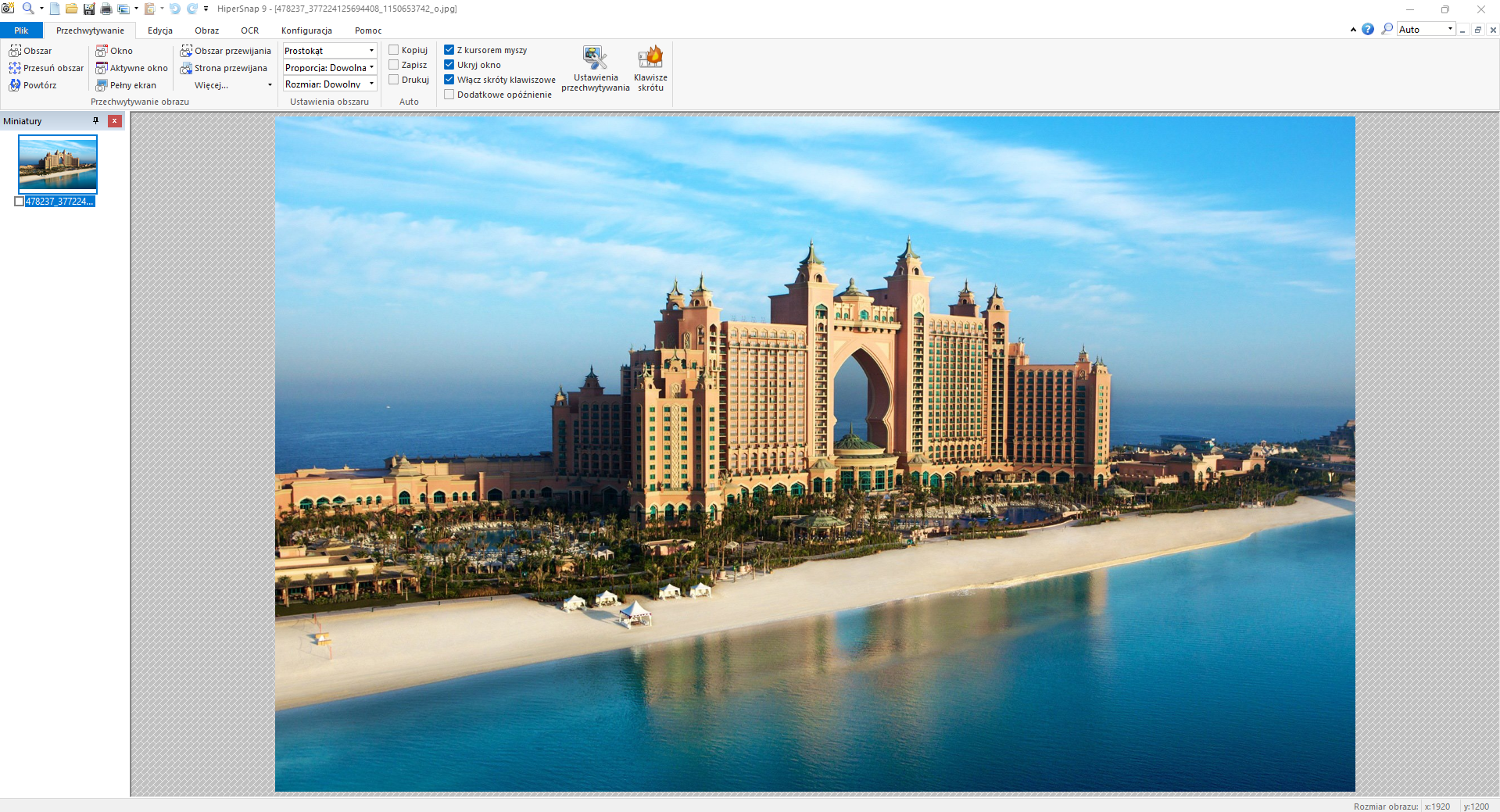Create a new blank image with the page icon

[55, 9]
